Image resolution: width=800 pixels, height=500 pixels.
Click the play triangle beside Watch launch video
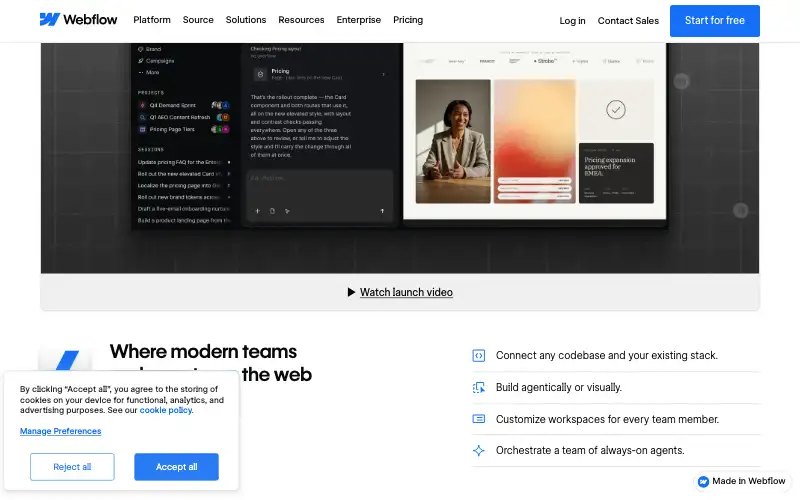click(x=351, y=292)
